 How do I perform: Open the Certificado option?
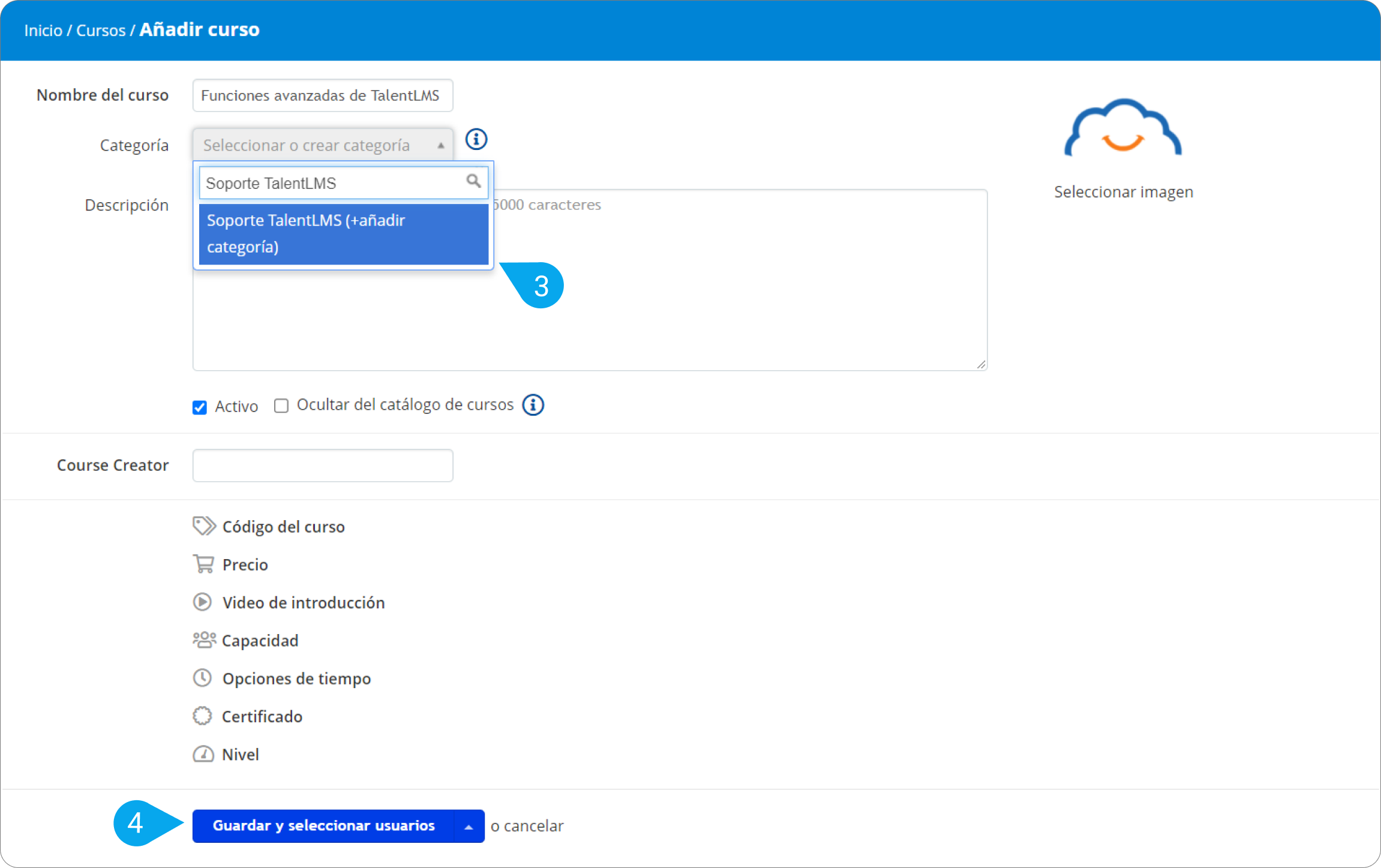coord(262,716)
